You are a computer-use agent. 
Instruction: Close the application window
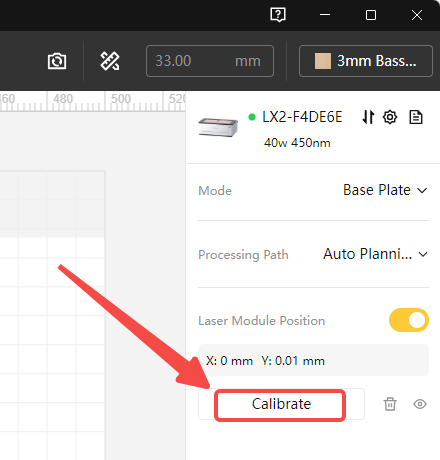point(417,15)
